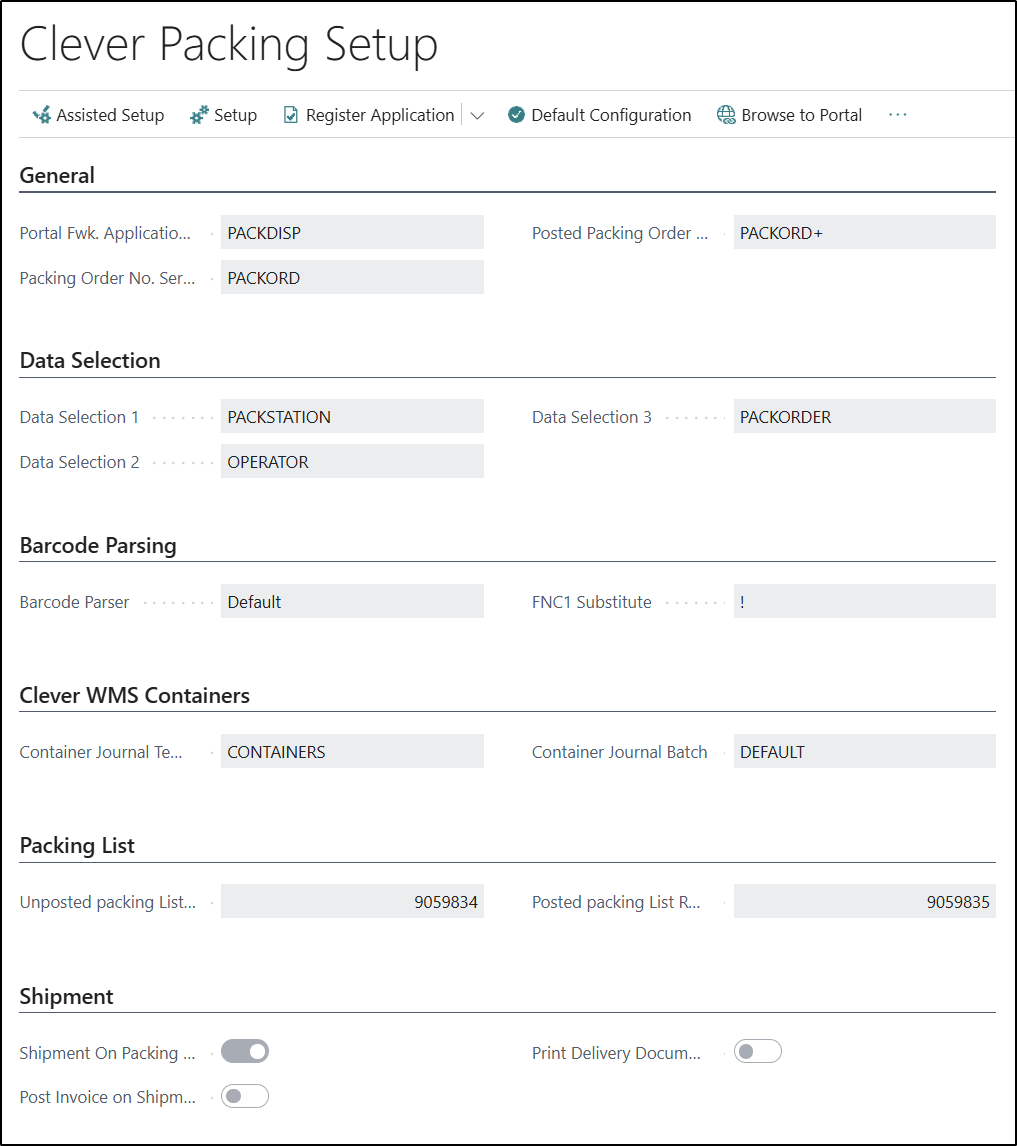Click the Container Journal Batch DEFAULT field
1017x1146 pixels.
864,752
